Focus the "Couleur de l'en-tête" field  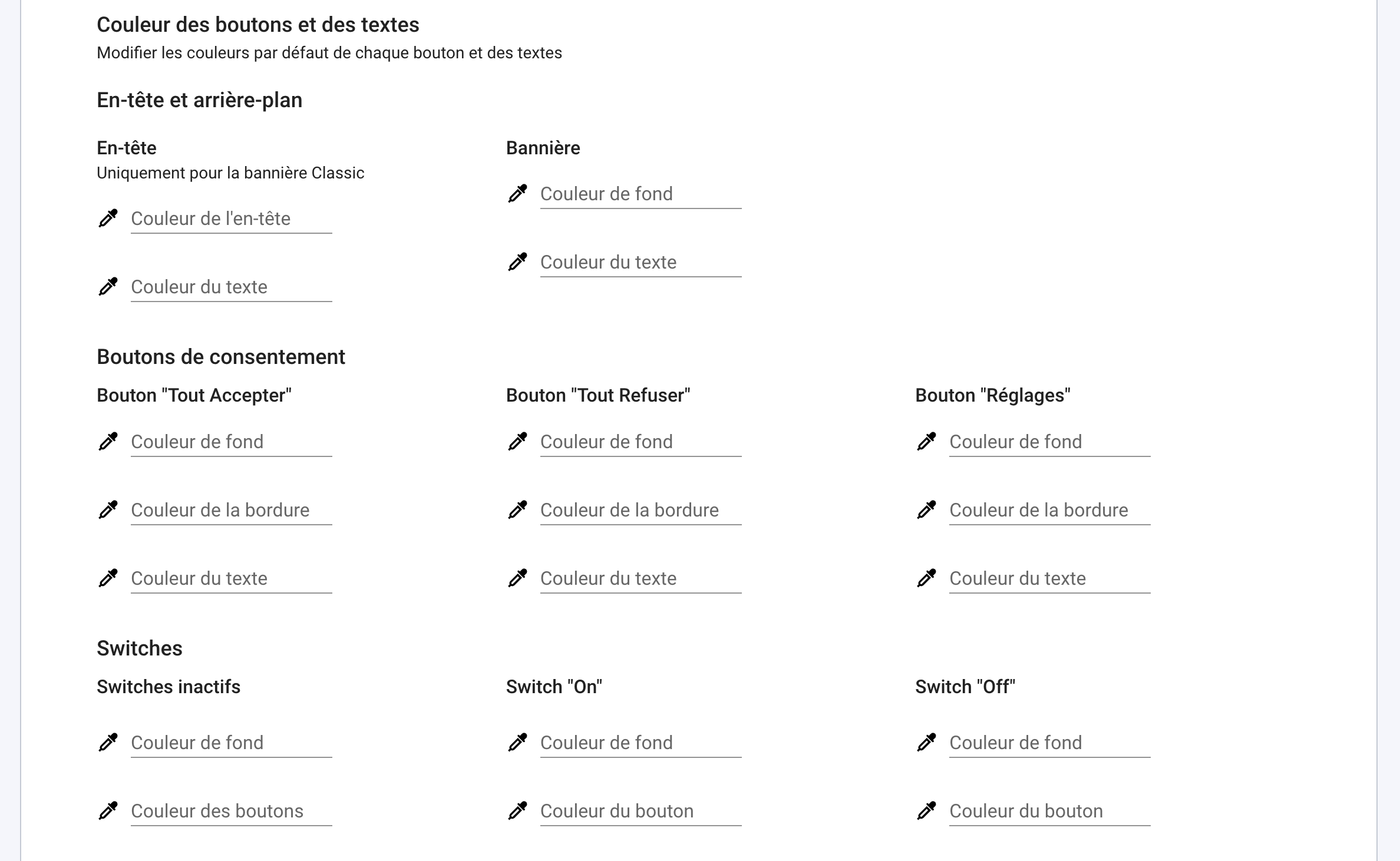point(231,219)
